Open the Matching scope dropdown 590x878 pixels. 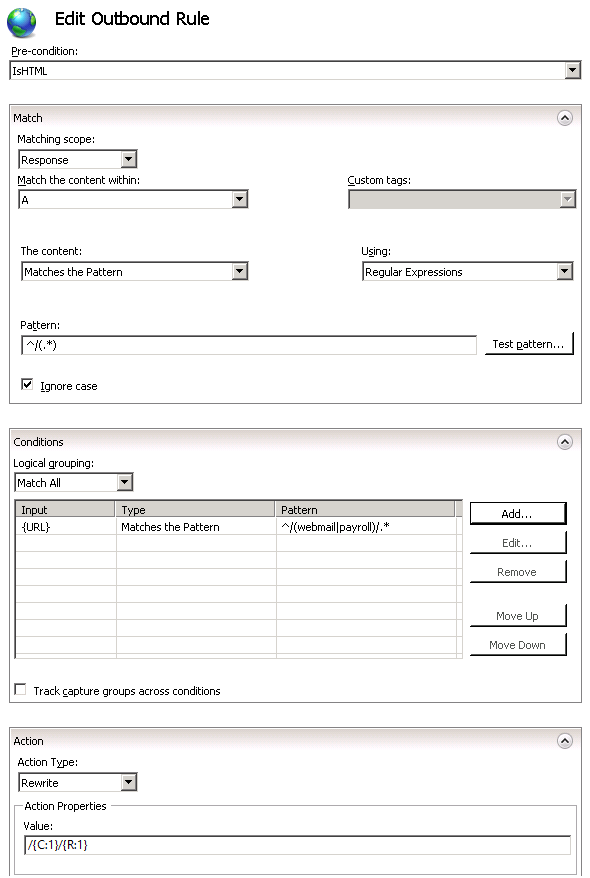click(130, 159)
